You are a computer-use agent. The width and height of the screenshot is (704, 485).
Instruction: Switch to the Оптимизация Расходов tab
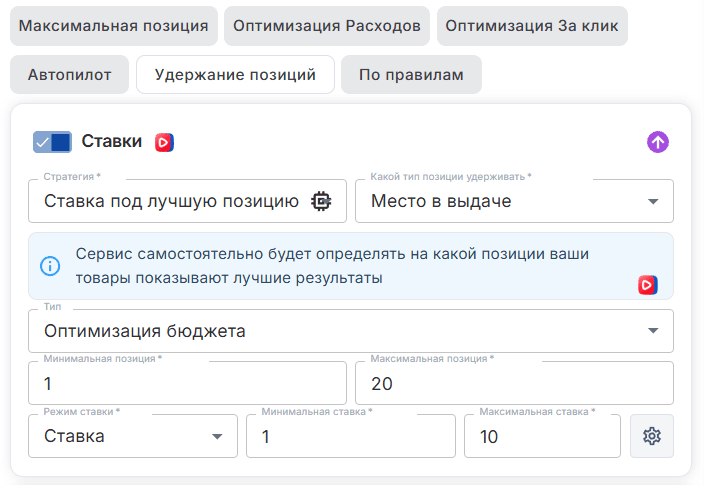tap(327, 26)
